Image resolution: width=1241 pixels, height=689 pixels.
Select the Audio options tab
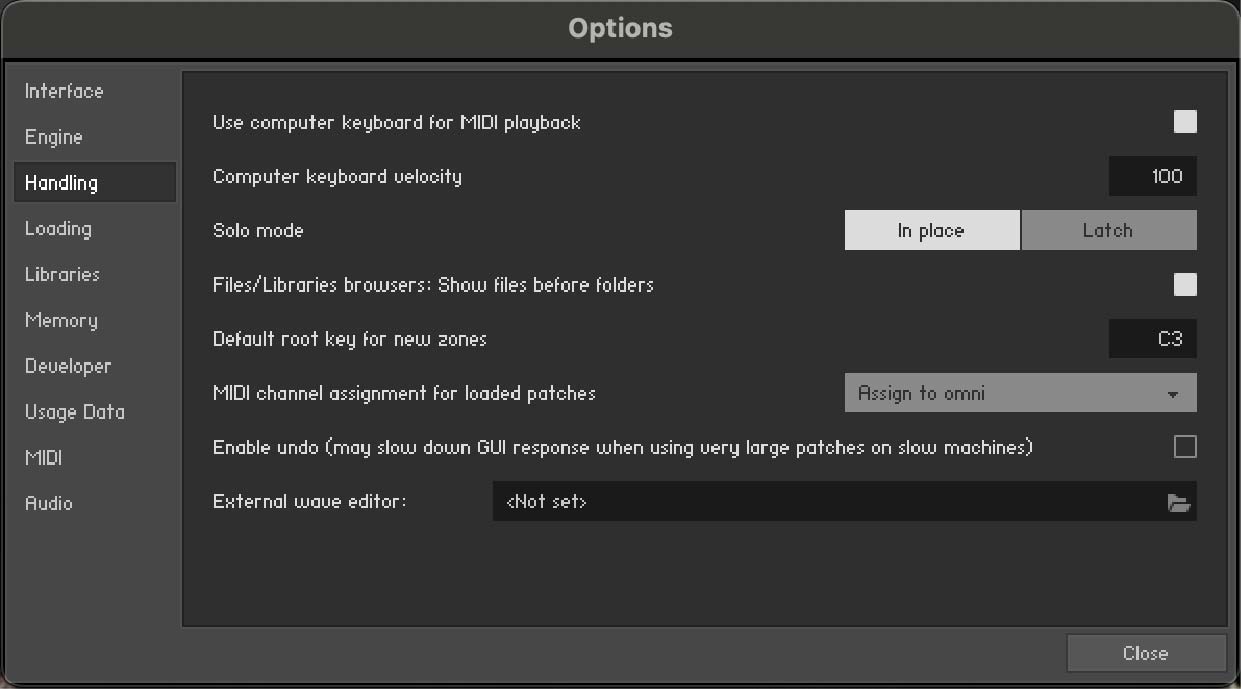click(x=49, y=503)
